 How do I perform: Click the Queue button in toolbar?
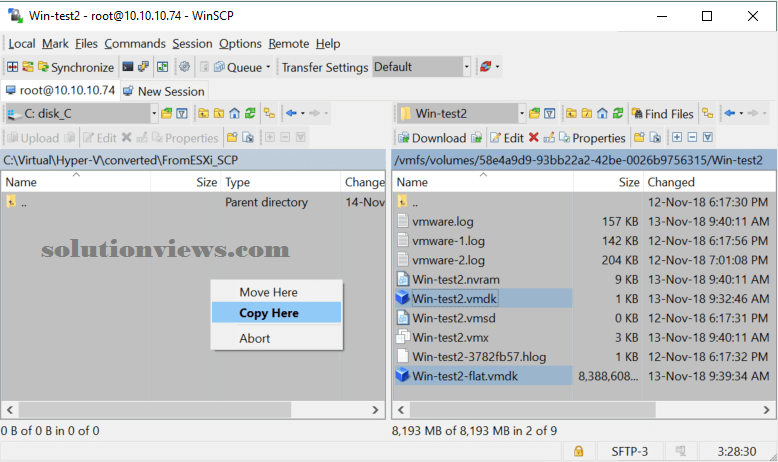coord(238,67)
